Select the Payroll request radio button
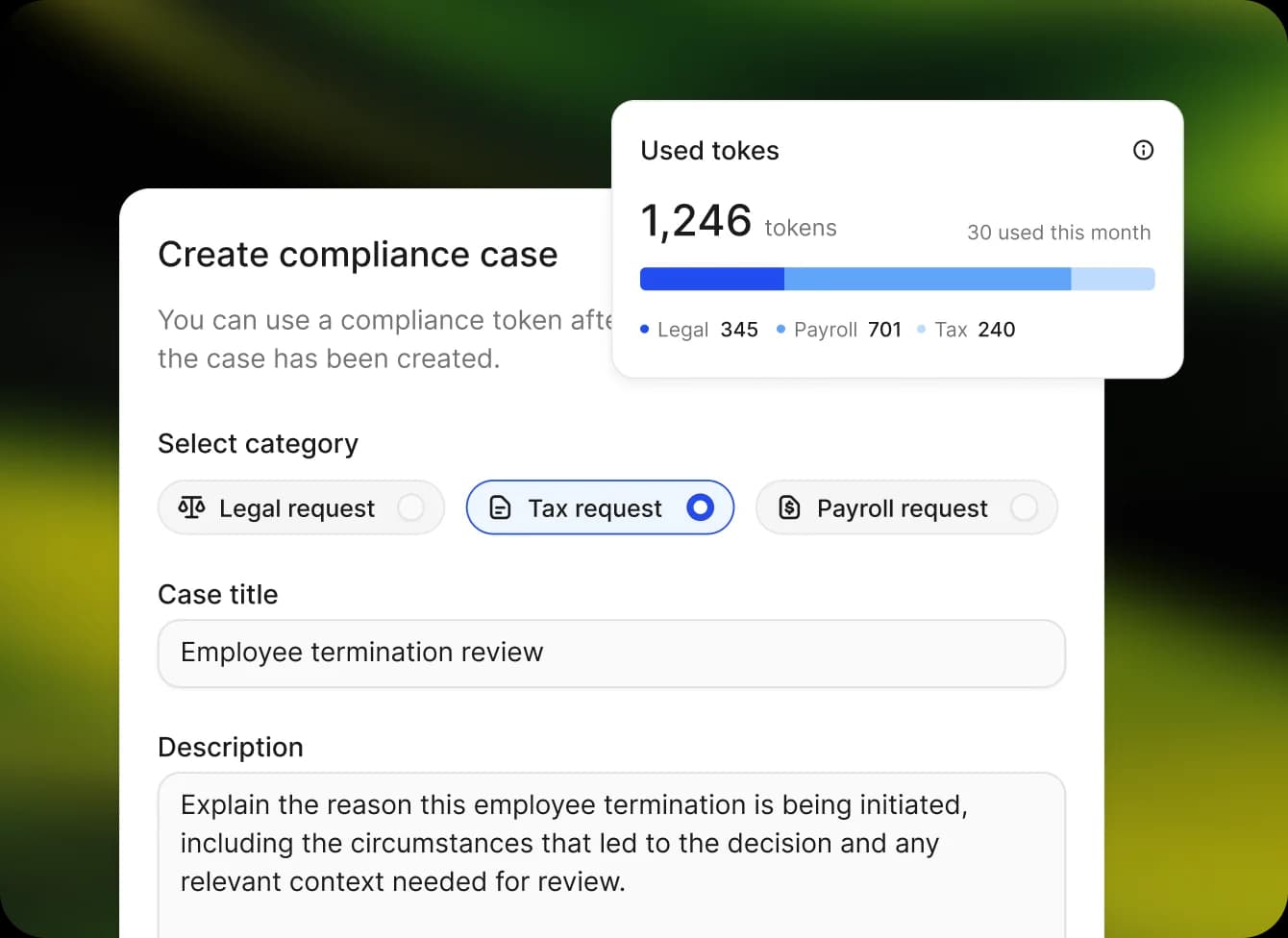 pyautogui.click(x=1024, y=507)
